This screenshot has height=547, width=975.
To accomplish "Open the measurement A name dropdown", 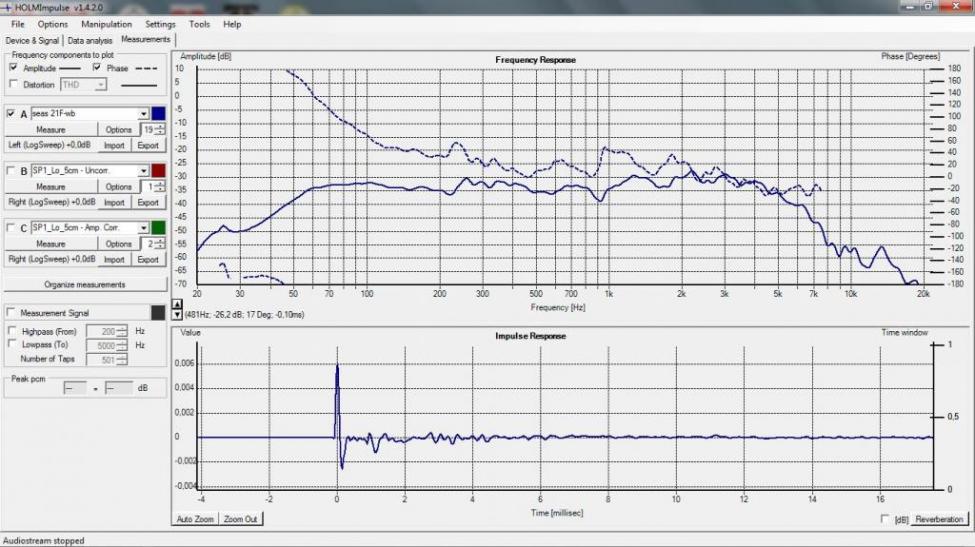I will 144,114.
